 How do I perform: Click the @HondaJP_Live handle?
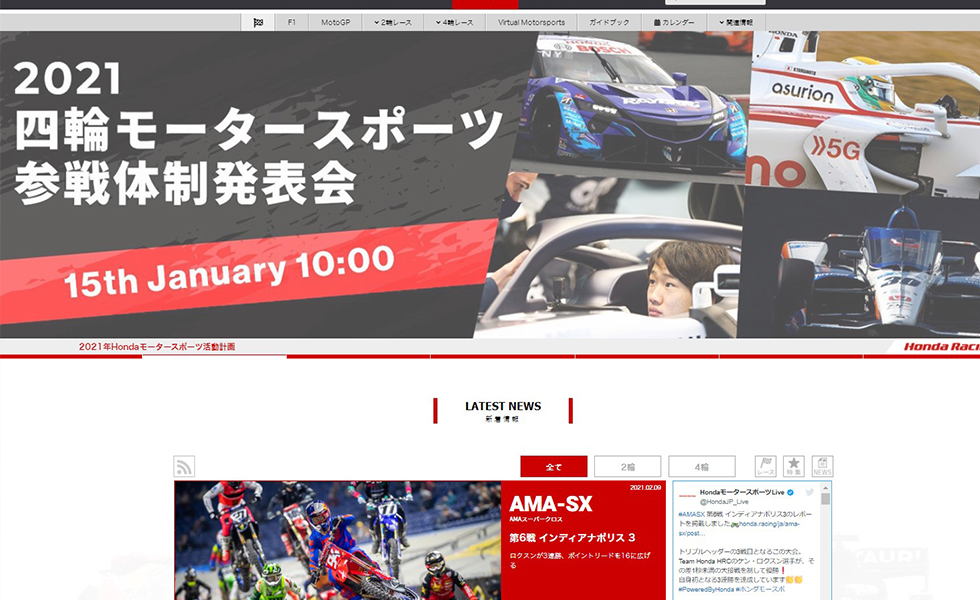point(724,502)
